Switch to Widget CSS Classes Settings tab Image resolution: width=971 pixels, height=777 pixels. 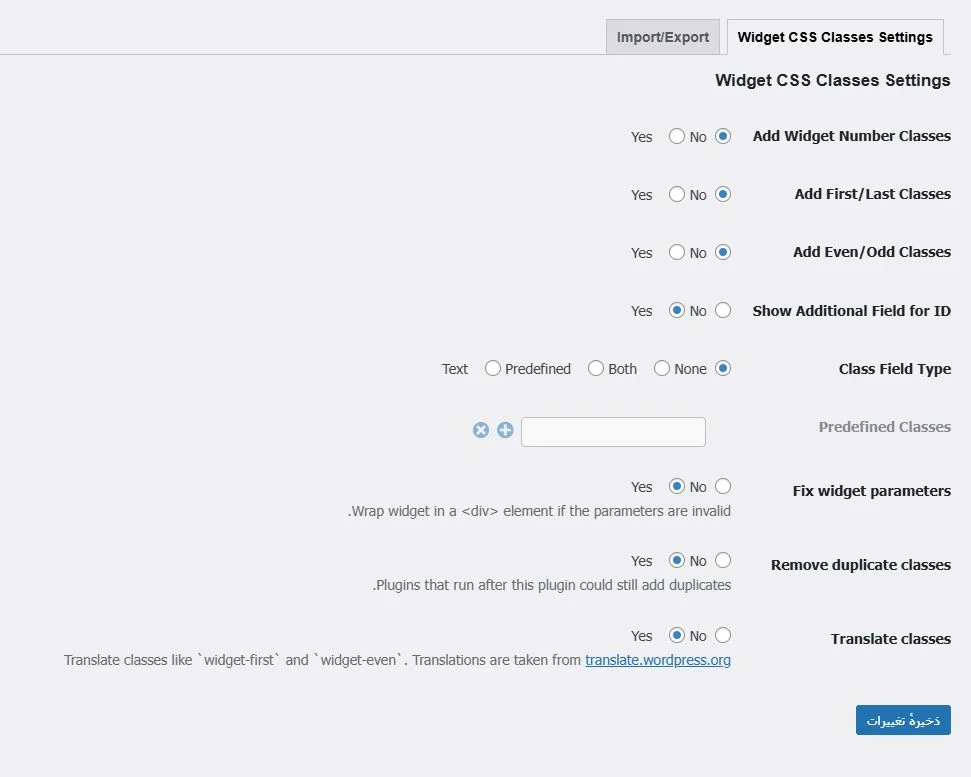click(x=835, y=36)
